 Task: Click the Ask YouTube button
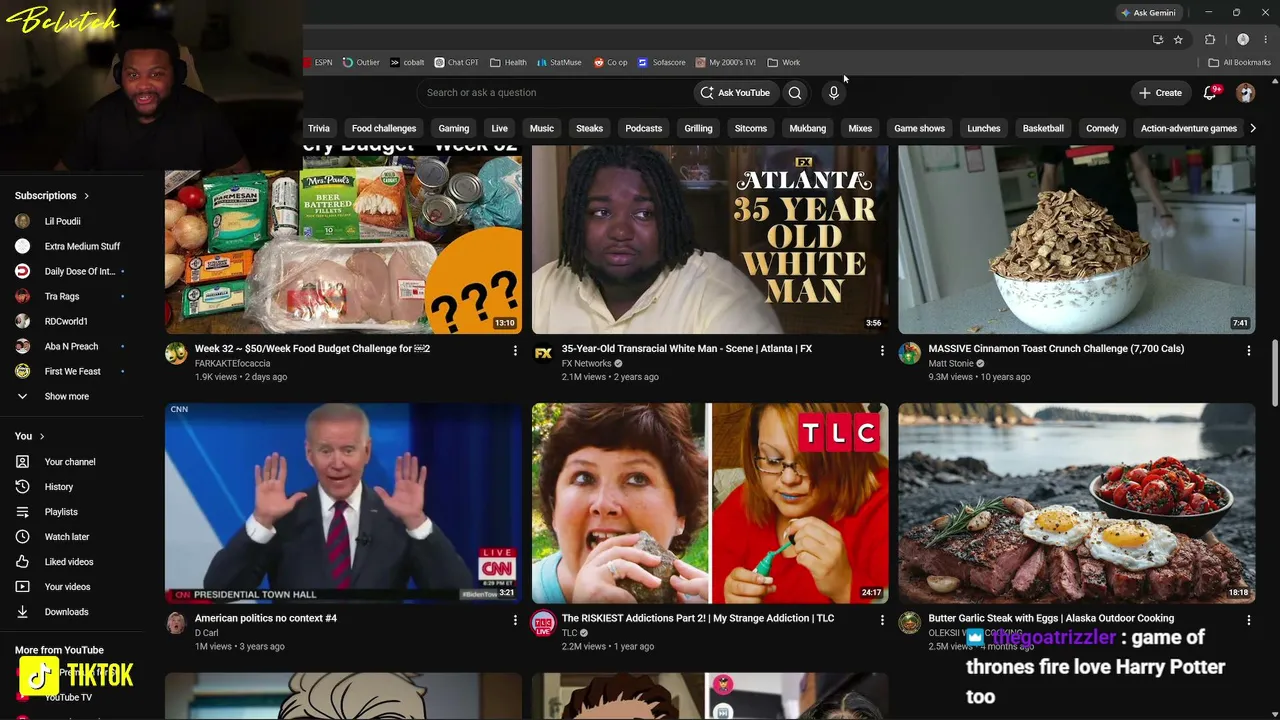coord(735,93)
